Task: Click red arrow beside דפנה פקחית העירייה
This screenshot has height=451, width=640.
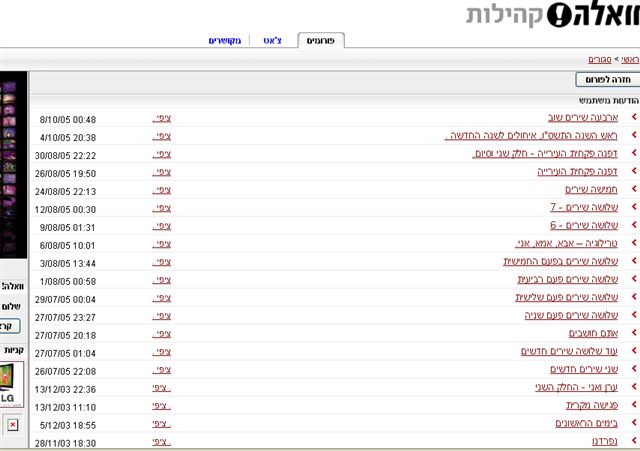Action: tap(633, 172)
